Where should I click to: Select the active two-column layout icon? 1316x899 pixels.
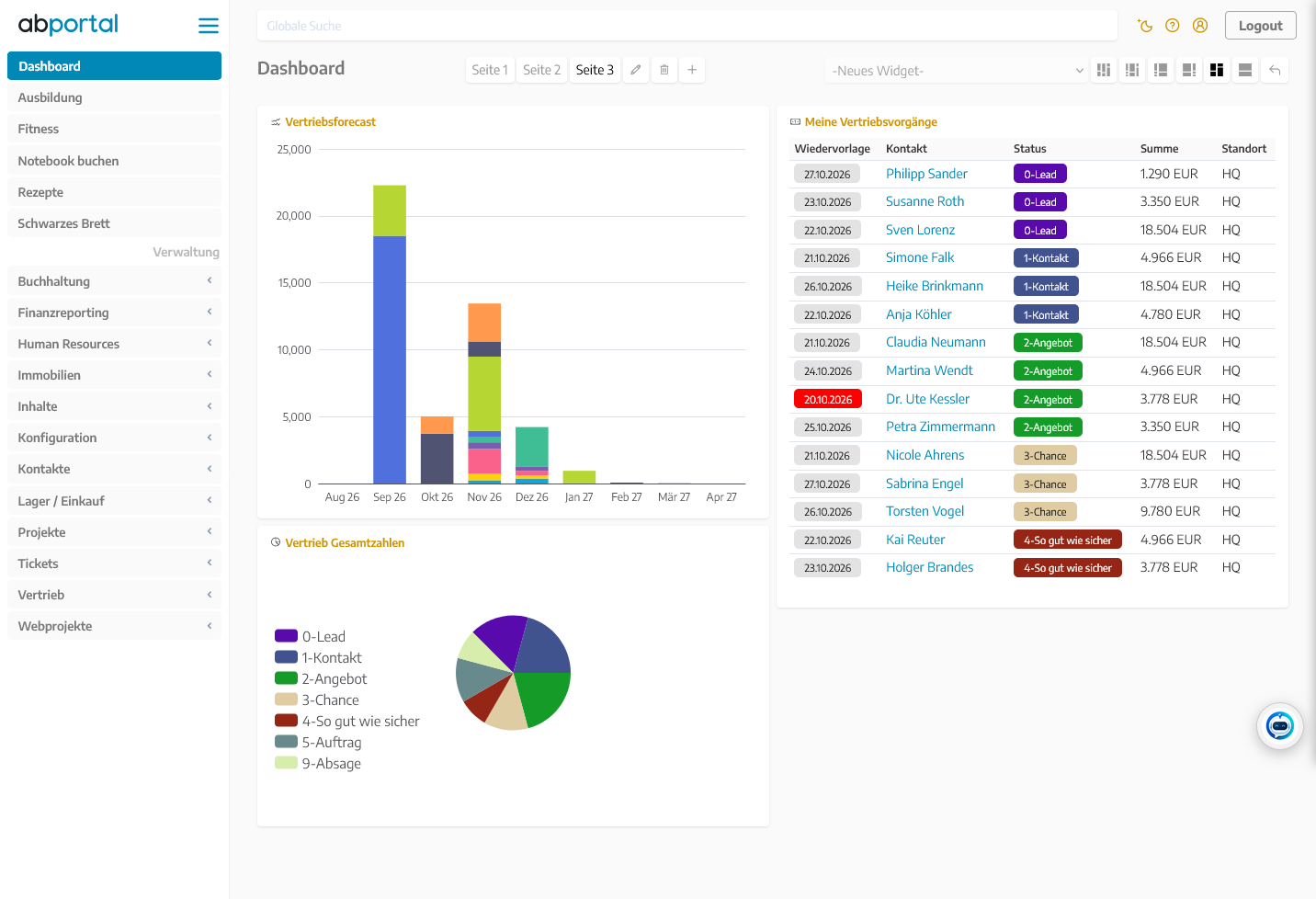[x=1217, y=70]
